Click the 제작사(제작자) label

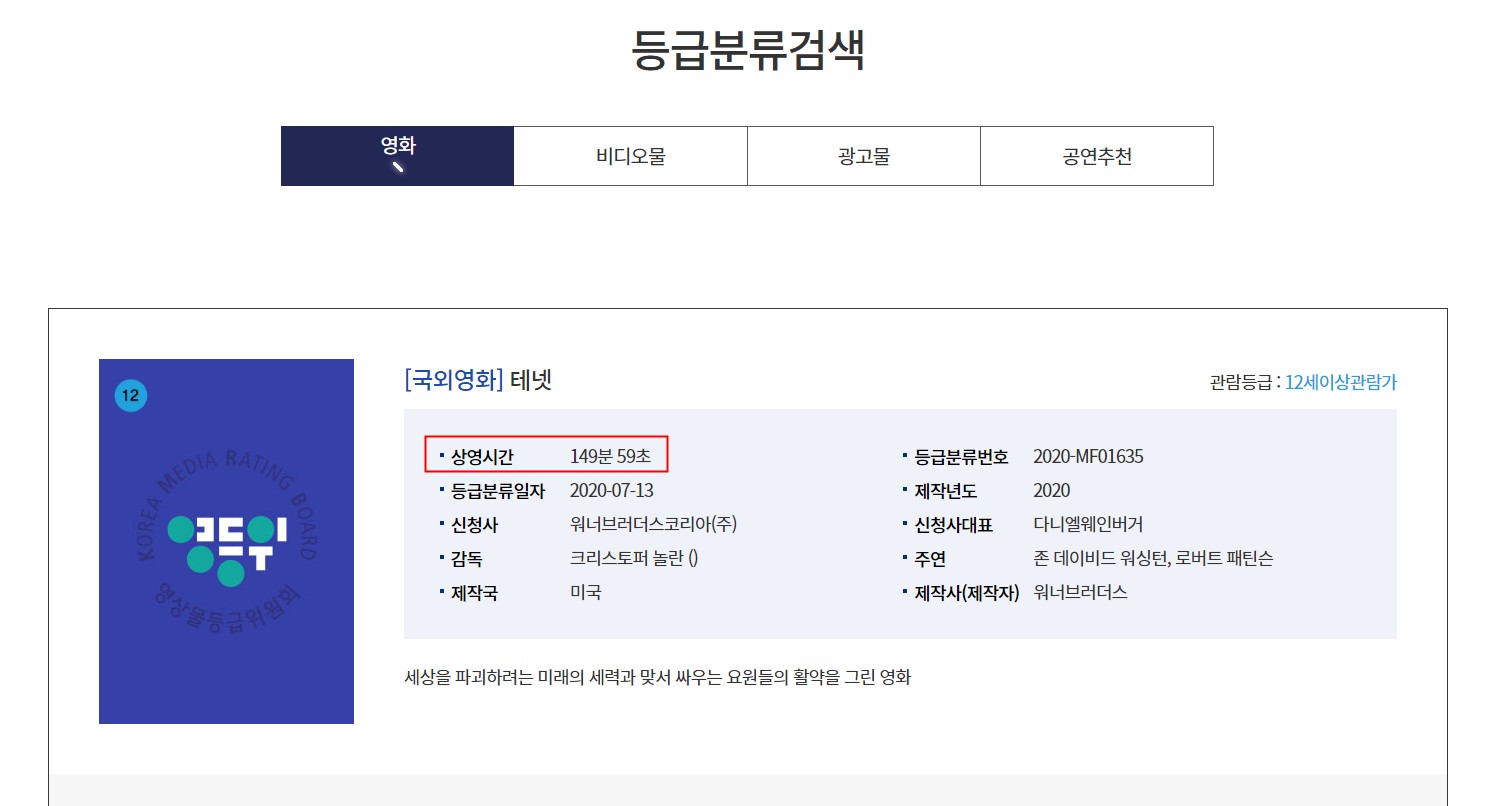pyautogui.click(x=966, y=593)
